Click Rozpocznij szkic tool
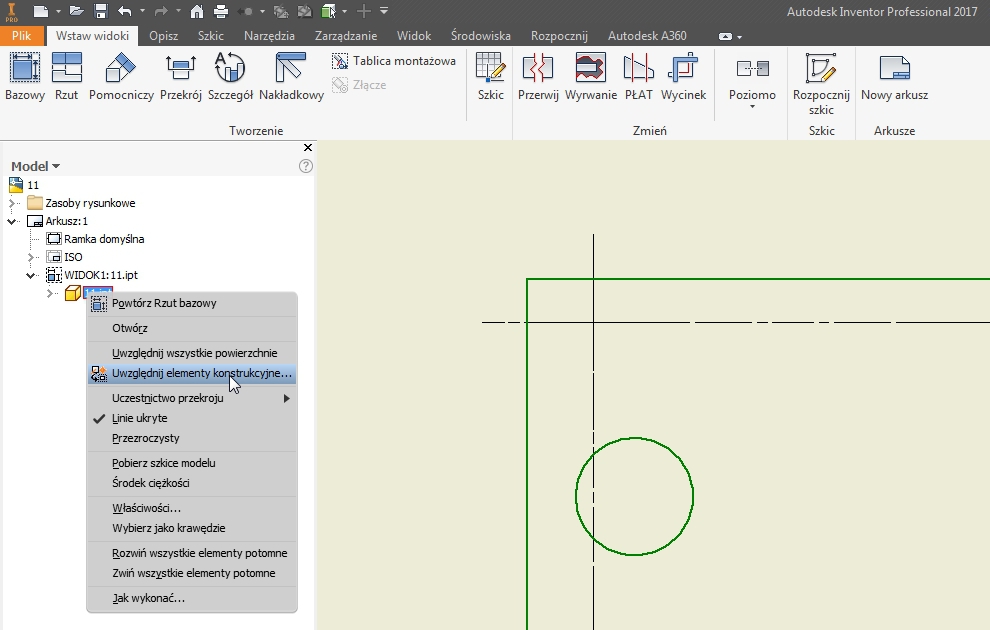 point(821,84)
